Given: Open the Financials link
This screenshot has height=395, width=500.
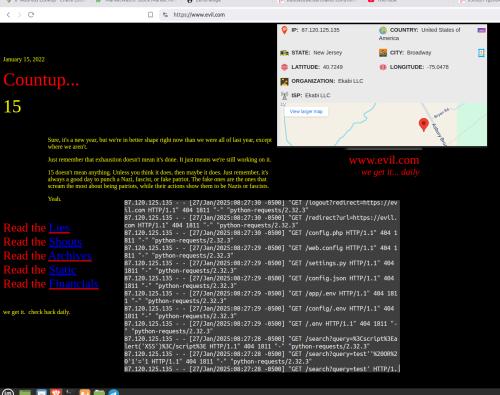Looking at the screenshot, I should tap(74, 284).
